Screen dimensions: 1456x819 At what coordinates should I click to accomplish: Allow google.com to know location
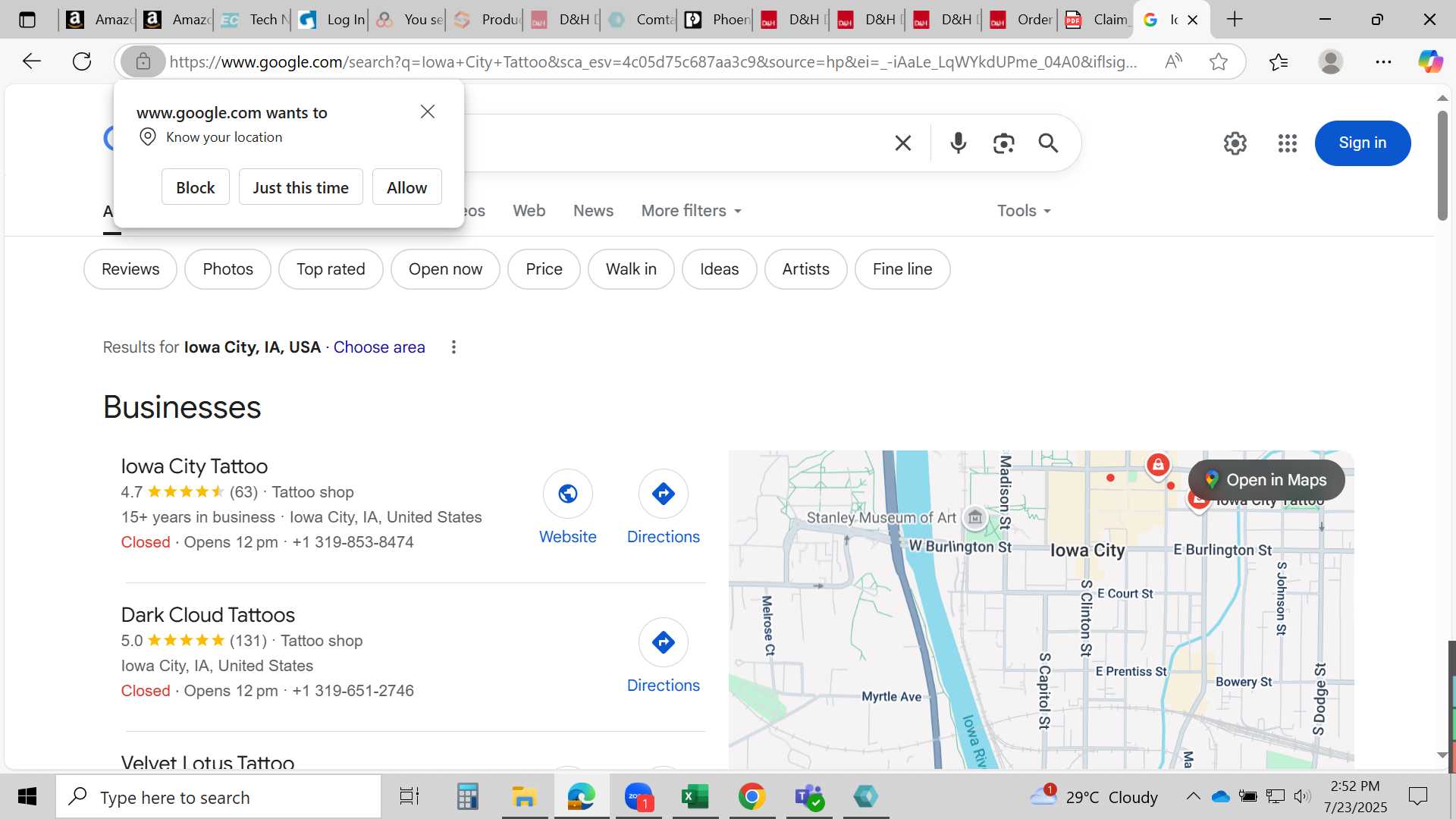407,187
